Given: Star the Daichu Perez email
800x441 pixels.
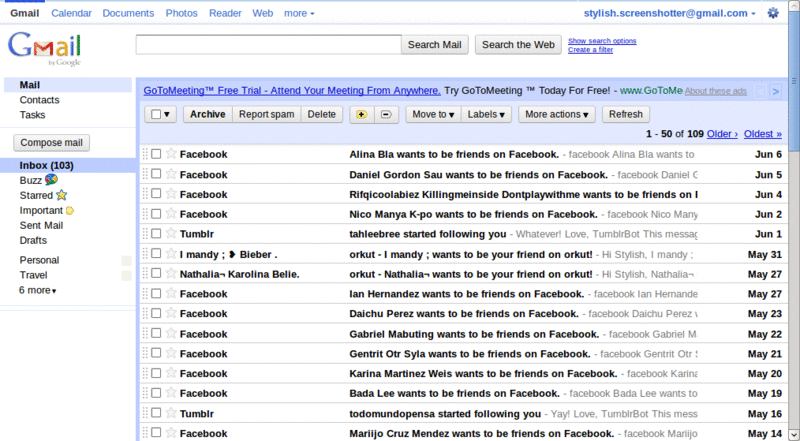Looking at the screenshot, I should [171, 313].
